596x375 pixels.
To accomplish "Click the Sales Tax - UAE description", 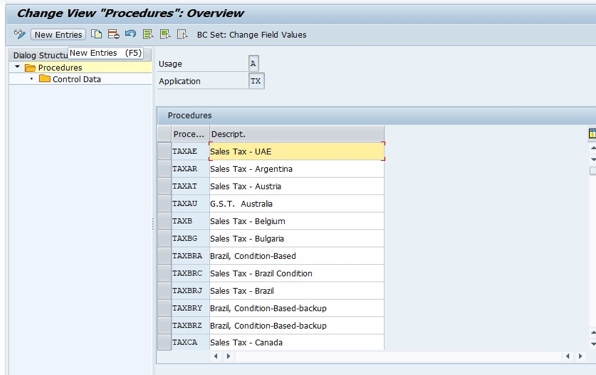I will (296, 151).
